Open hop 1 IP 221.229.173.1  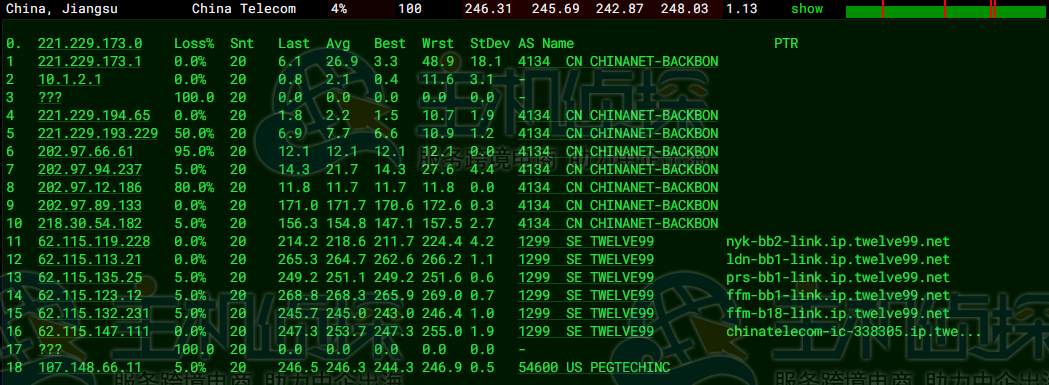click(x=90, y=62)
